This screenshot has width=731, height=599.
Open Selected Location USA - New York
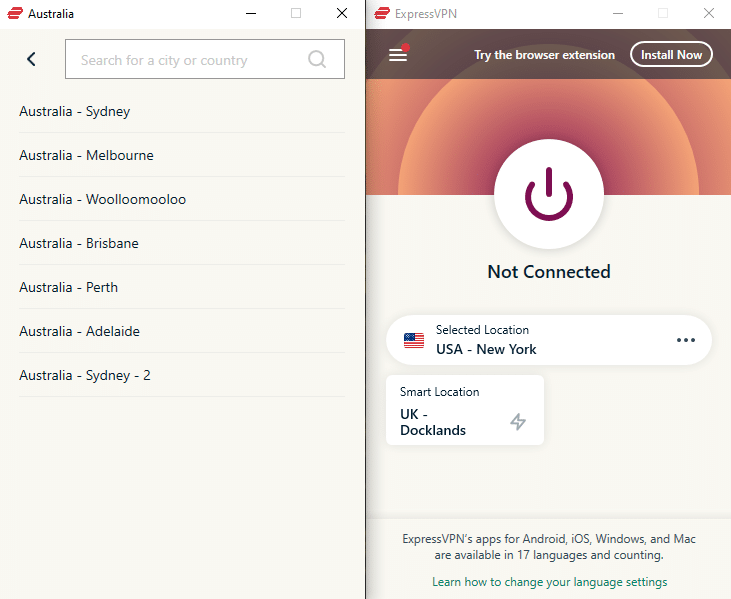click(549, 340)
